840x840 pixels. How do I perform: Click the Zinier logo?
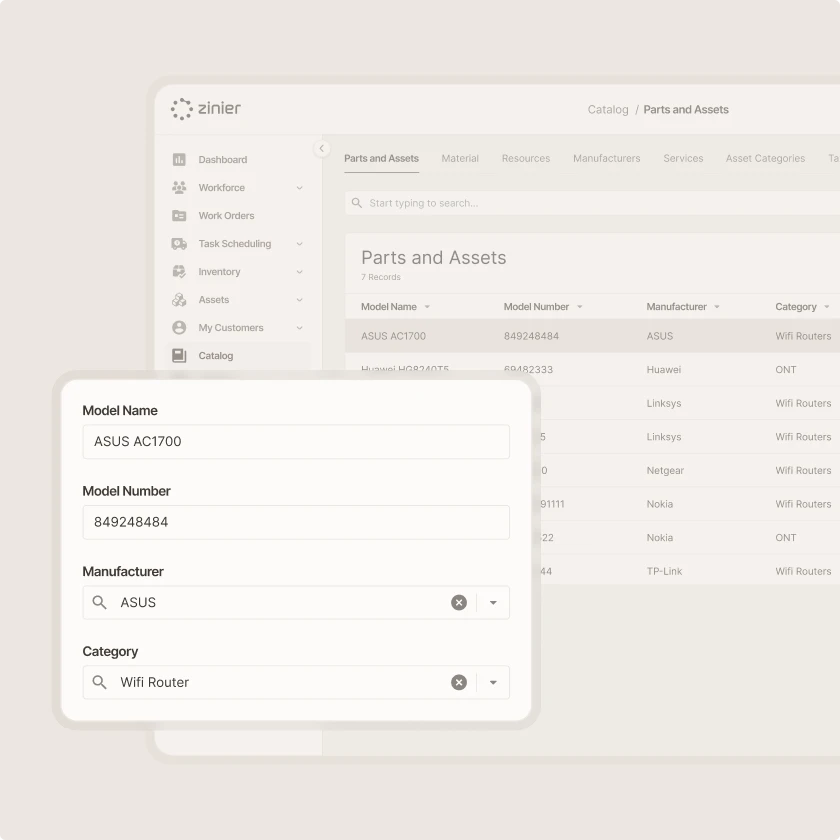tap(206, 109)
